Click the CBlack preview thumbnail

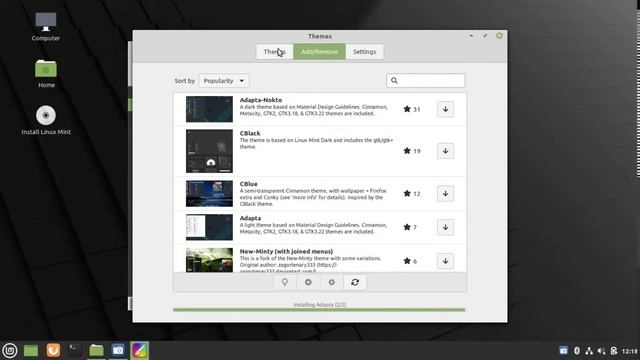coord(209,151)
